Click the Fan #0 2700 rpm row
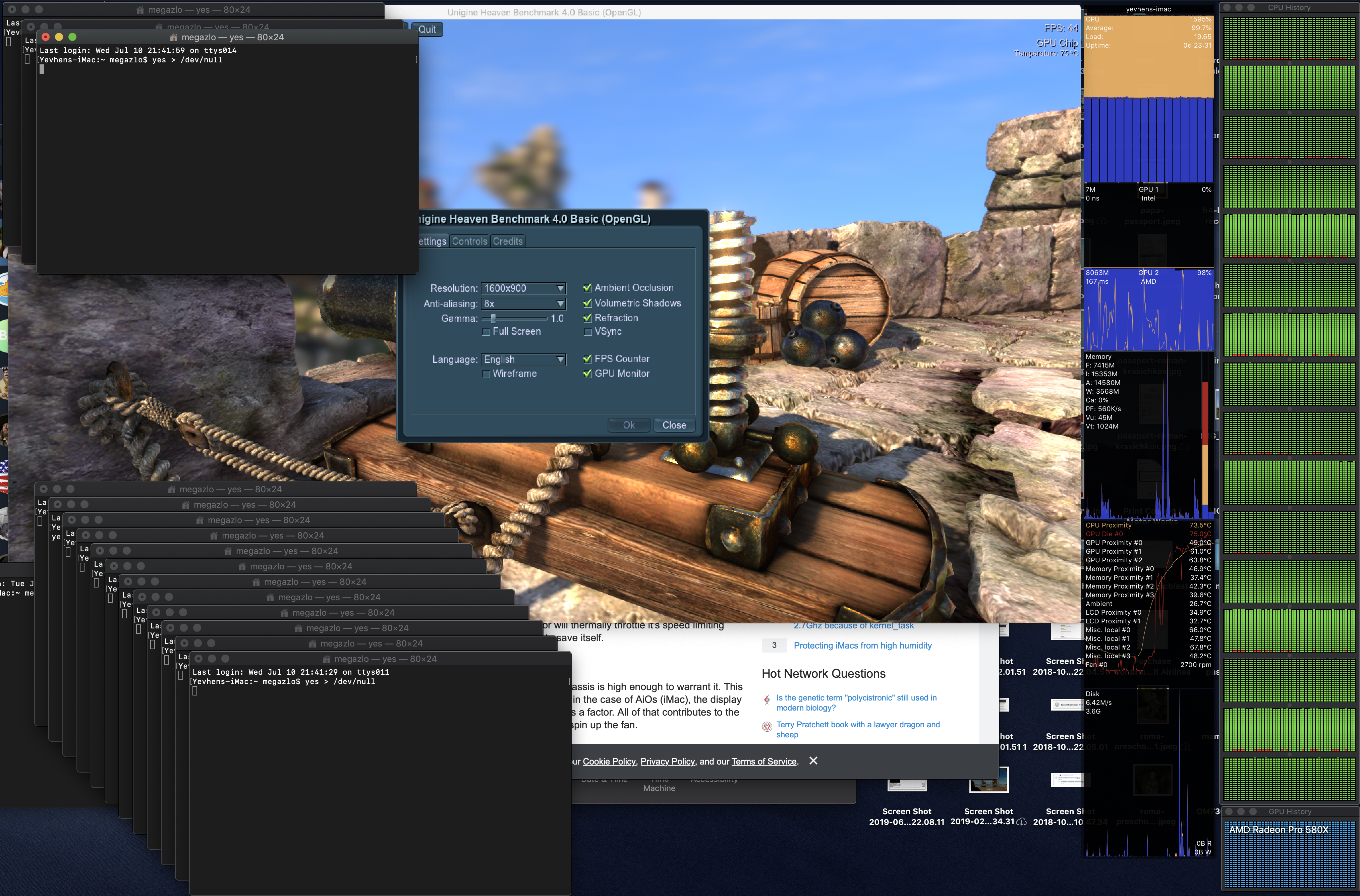 tap(1148, 665)
